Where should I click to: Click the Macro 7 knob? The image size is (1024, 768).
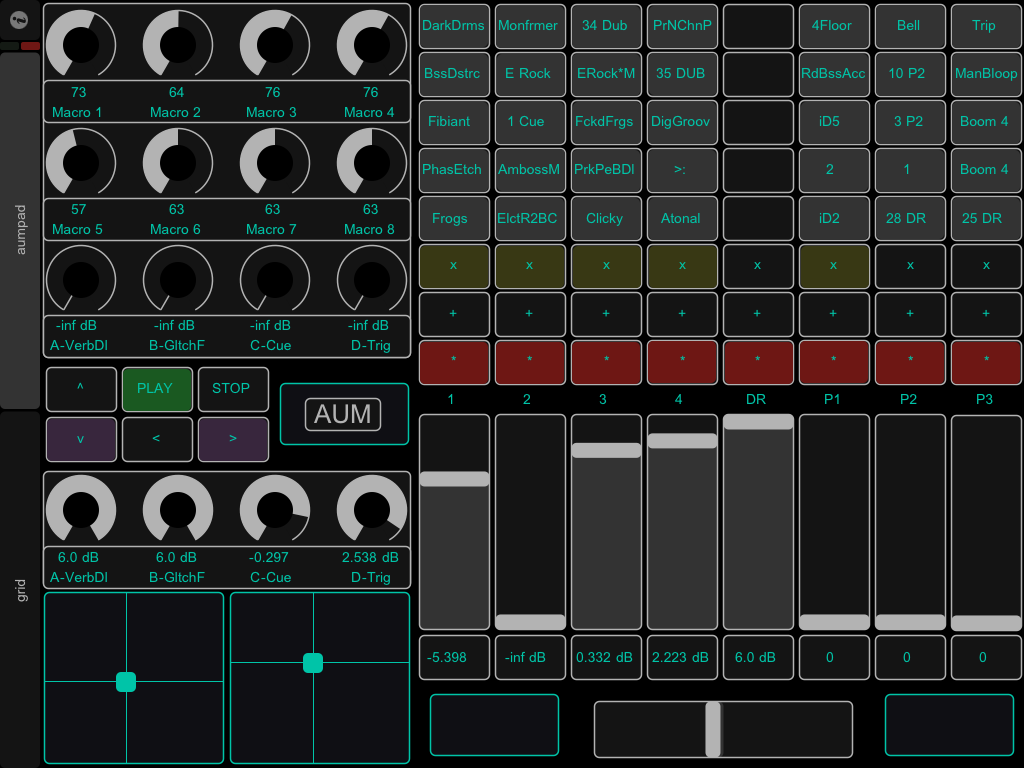[275, 162]
